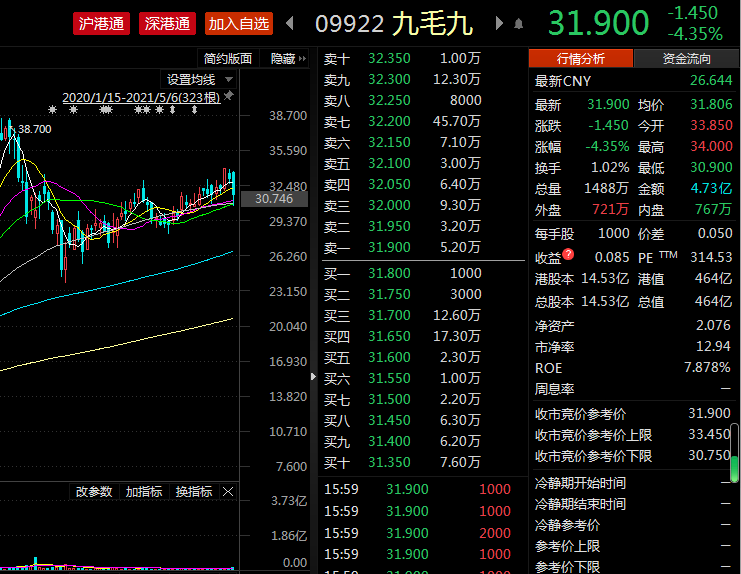Switch to the 资金流向 tab
Screen dimensions: 741x574
point(687,59)
